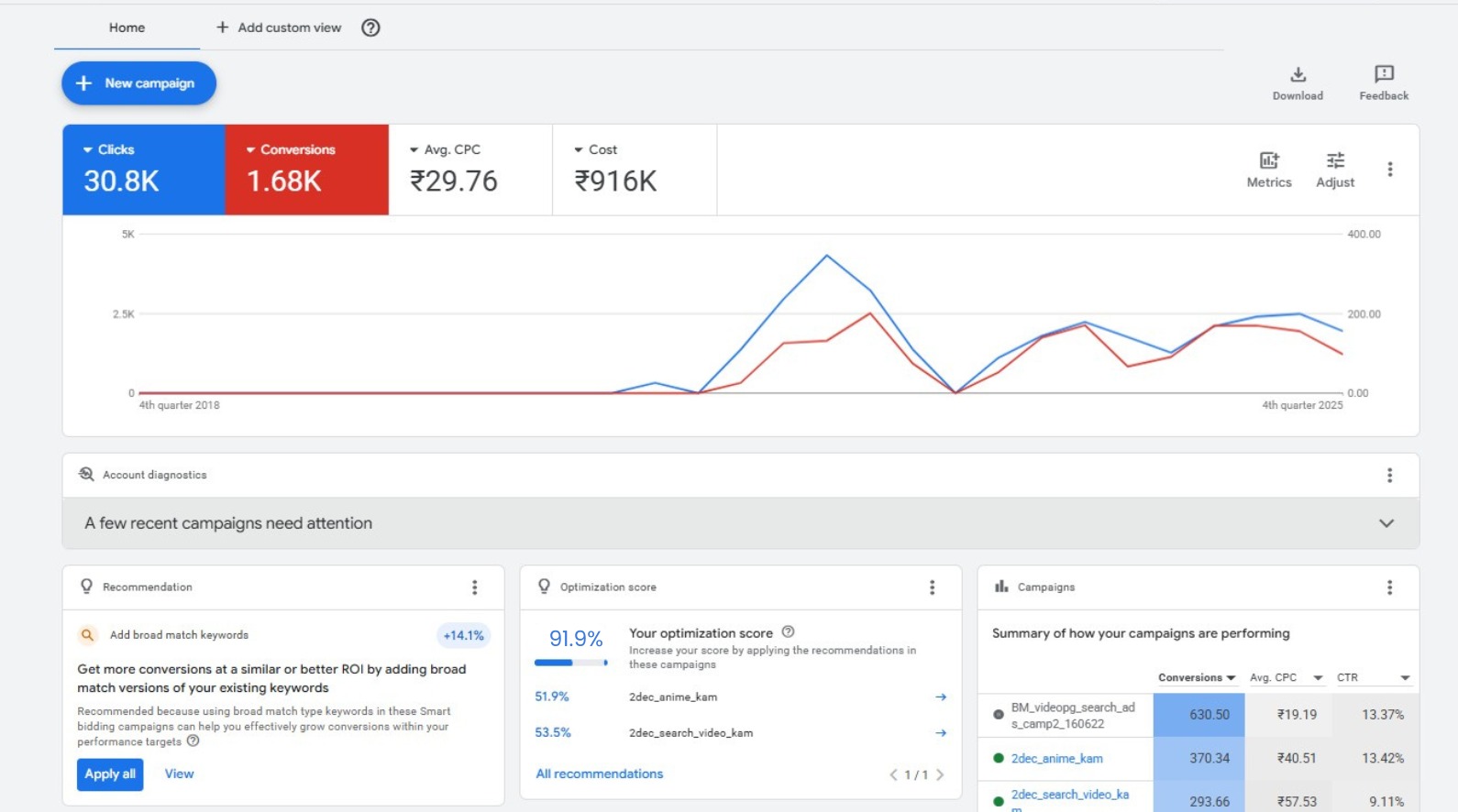
Task: Click Add custom view tab
Action: coord(279,27)
